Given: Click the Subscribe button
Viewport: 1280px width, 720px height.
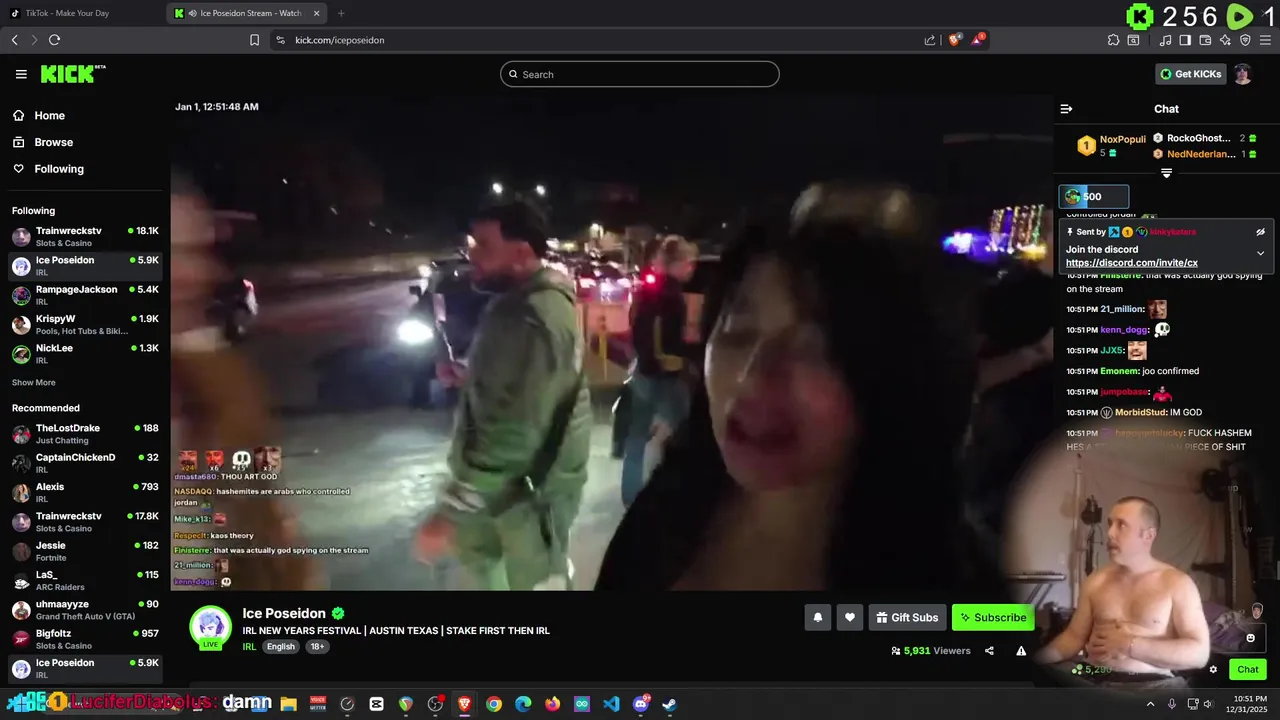Looking at the screenshot, I should point(993,617).
